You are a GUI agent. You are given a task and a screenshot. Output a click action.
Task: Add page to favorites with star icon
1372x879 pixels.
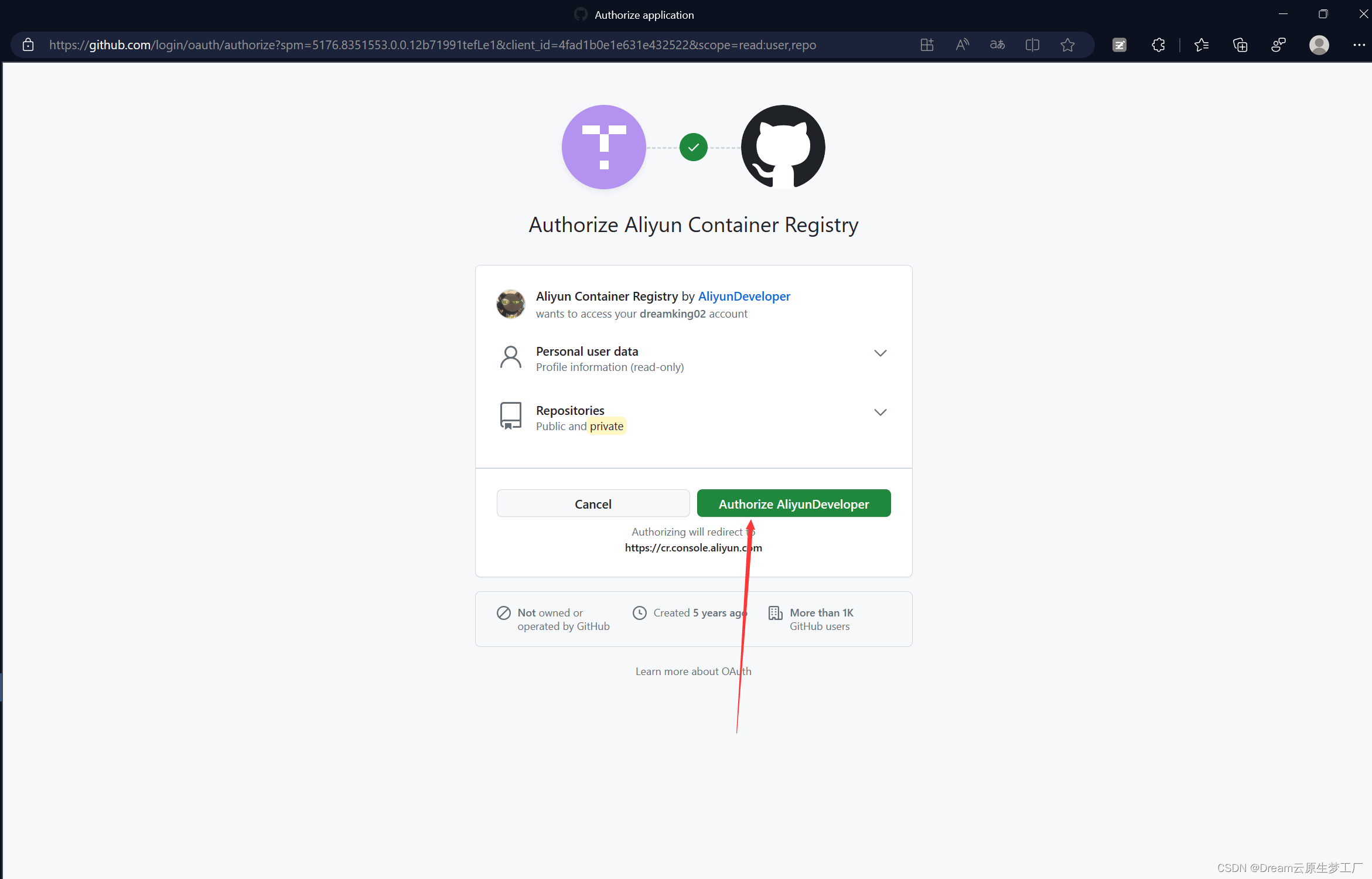(x=1067, y=45)
